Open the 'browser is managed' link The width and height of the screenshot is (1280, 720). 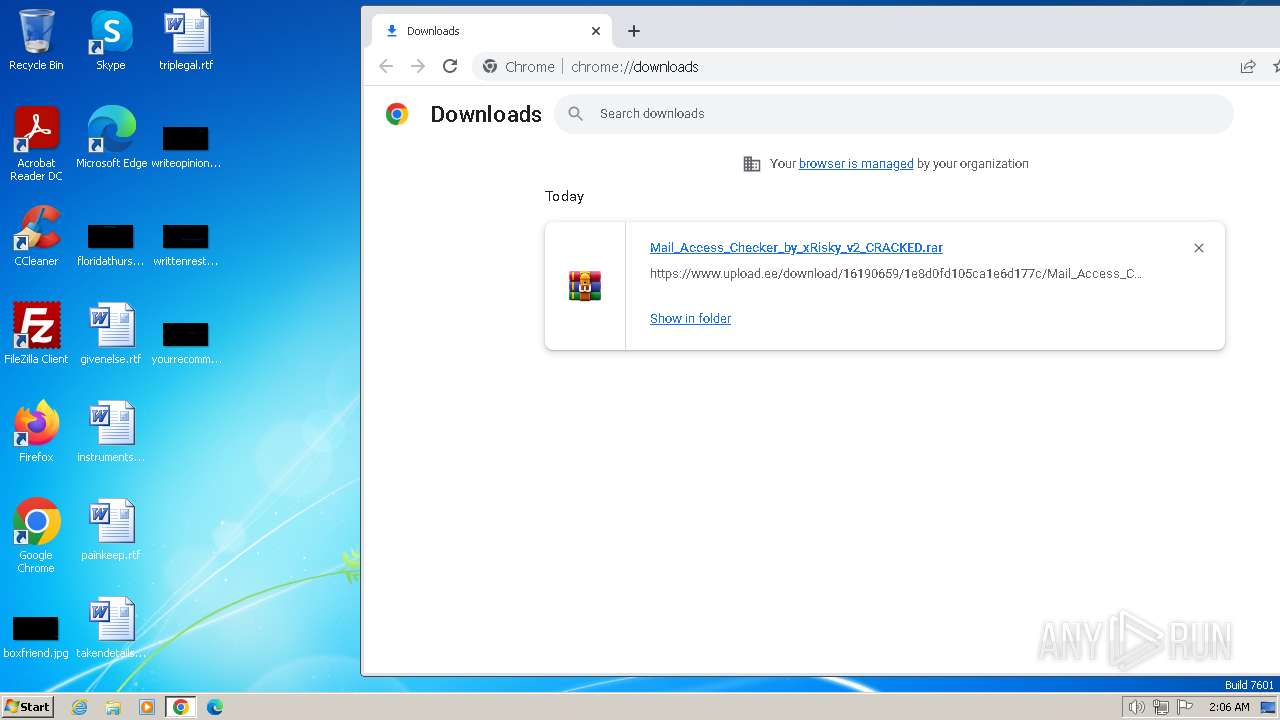(856, 164)
